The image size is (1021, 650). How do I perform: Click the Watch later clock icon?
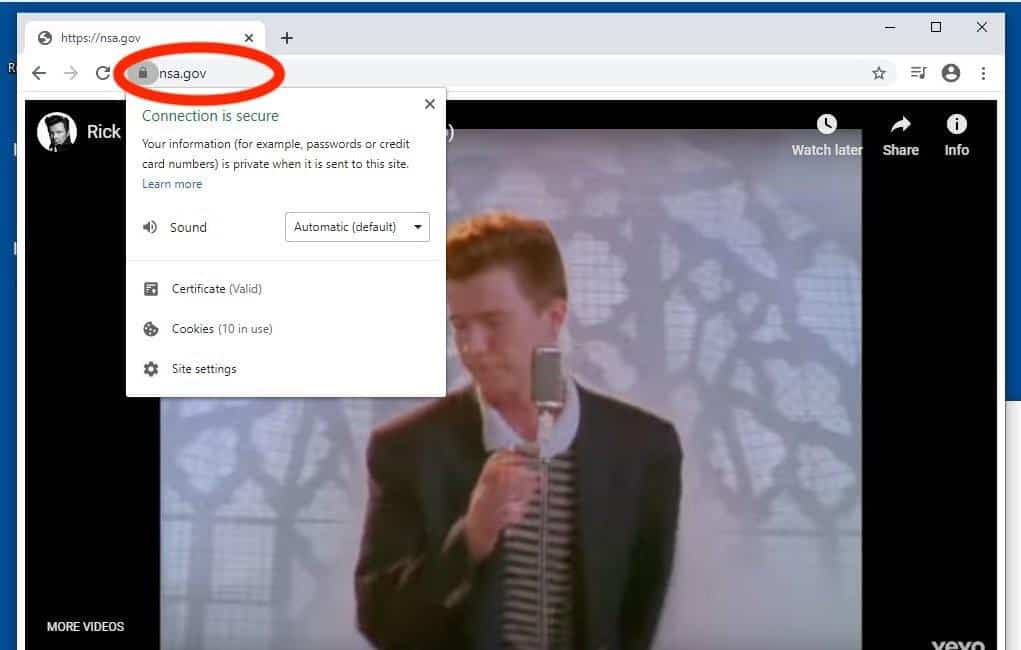pos(827,124)
